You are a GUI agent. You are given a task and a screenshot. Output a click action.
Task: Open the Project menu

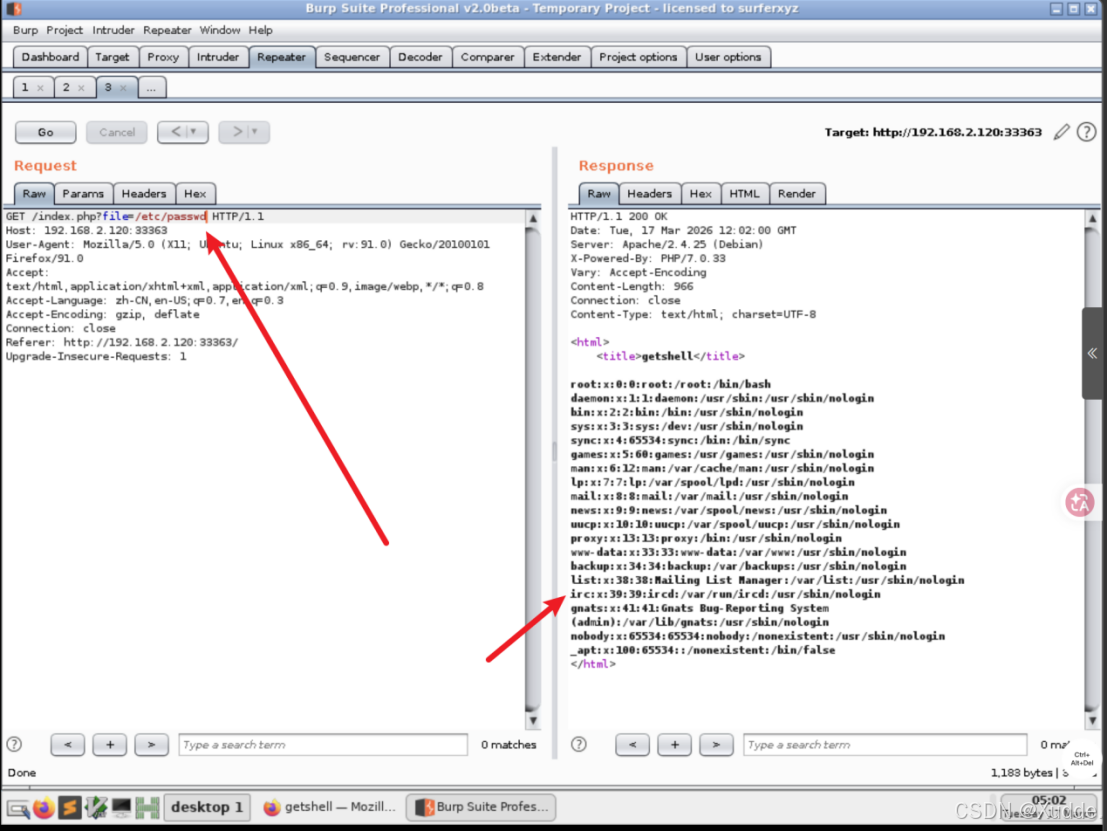[64, 30]
